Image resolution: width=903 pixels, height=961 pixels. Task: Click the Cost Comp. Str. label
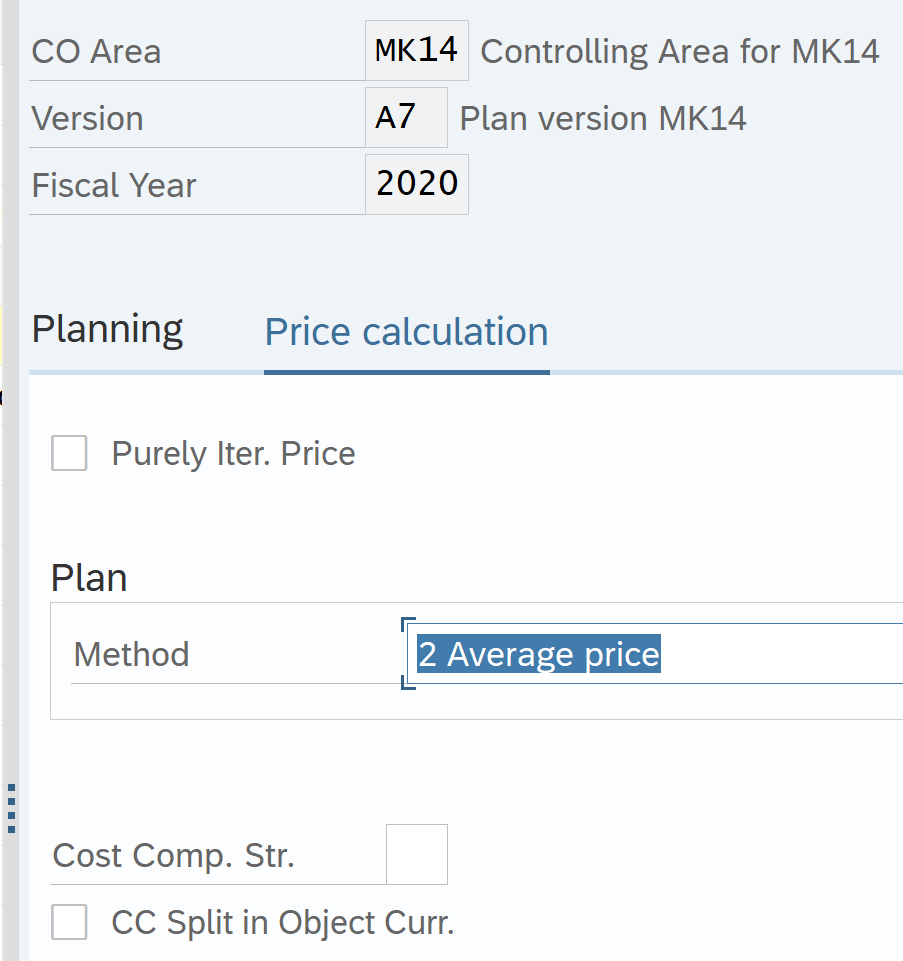(x=173, y=856)
